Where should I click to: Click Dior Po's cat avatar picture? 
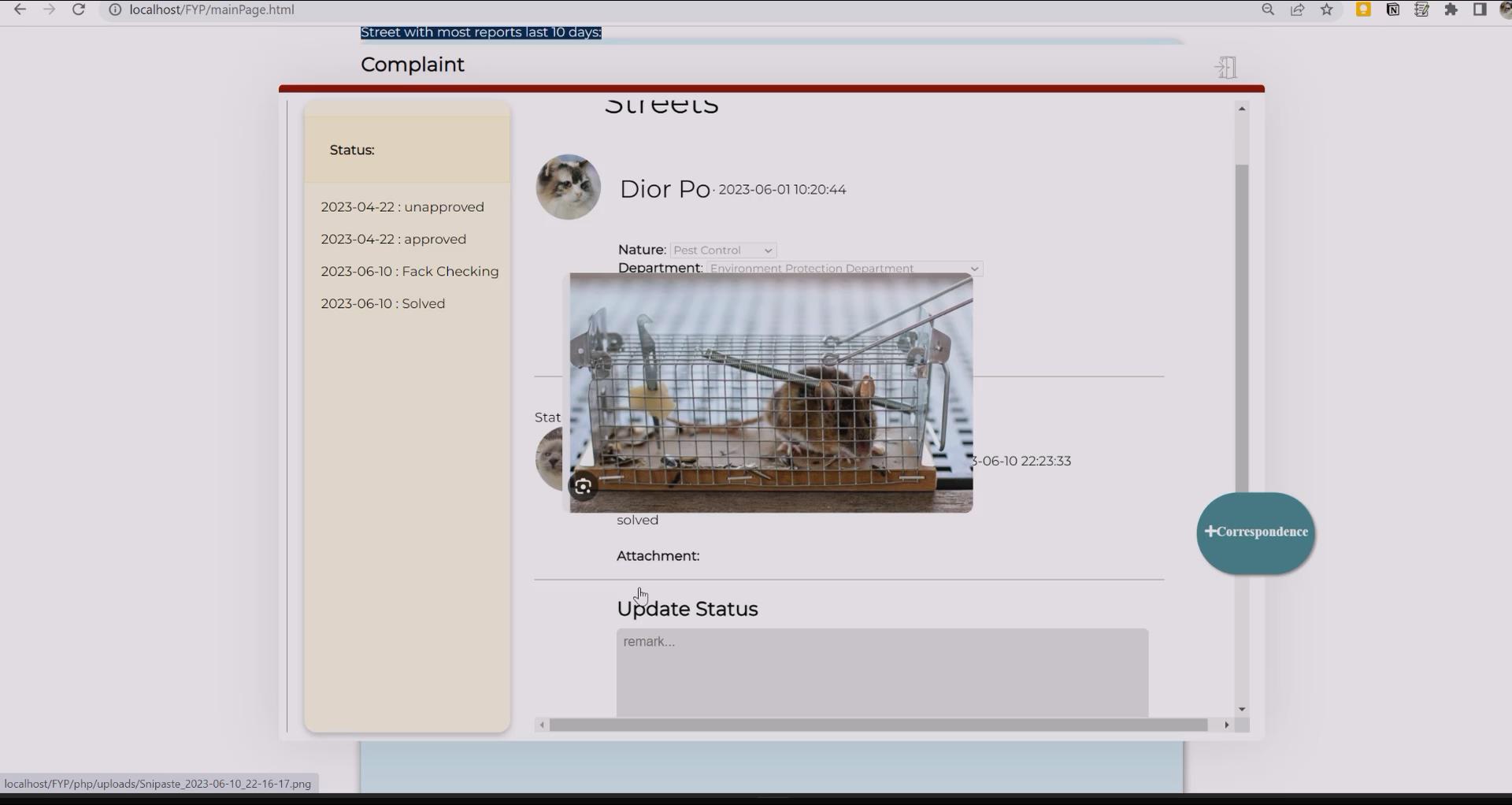coord(568,187)
